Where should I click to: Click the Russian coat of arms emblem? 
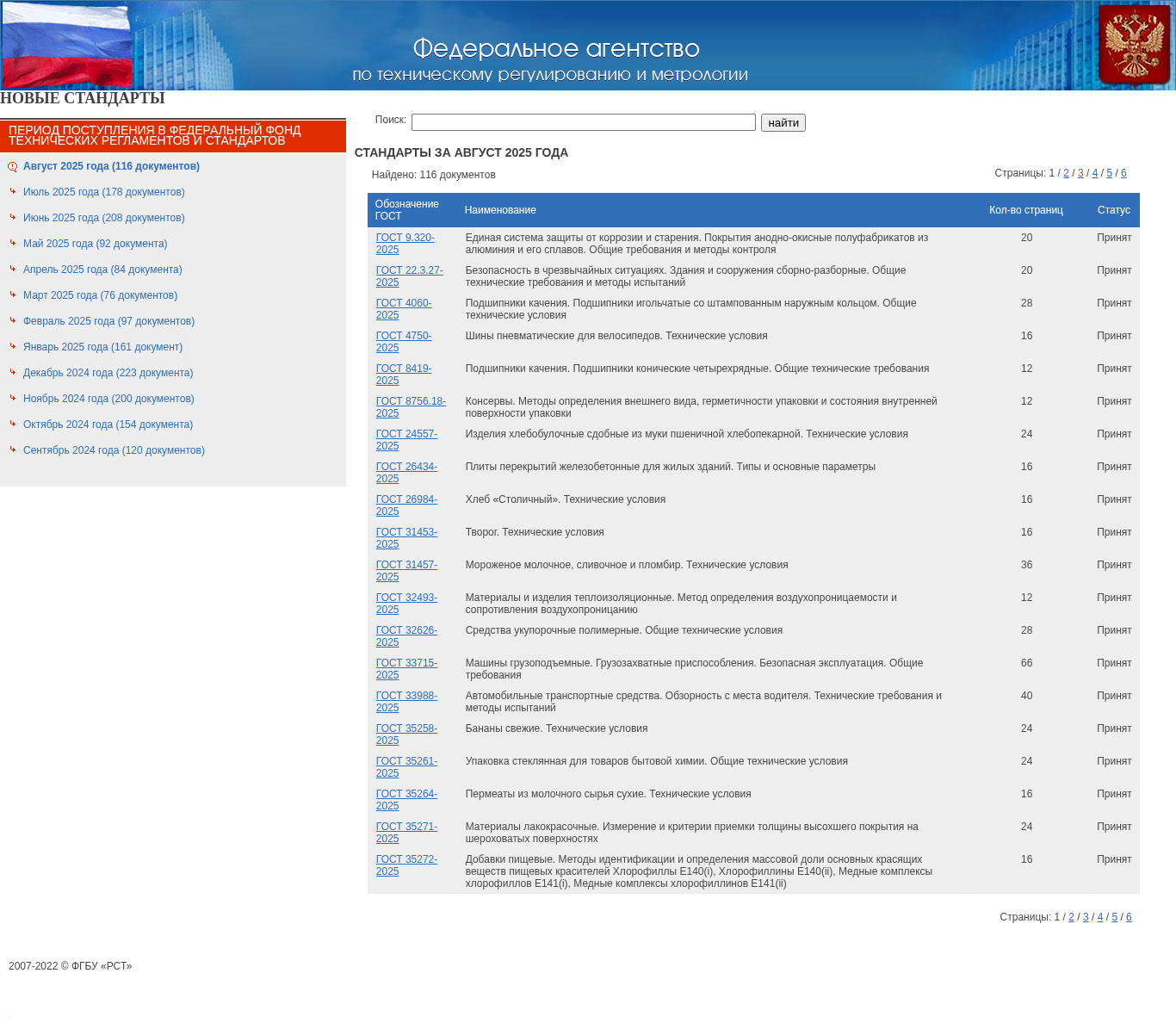(1134, 45)
